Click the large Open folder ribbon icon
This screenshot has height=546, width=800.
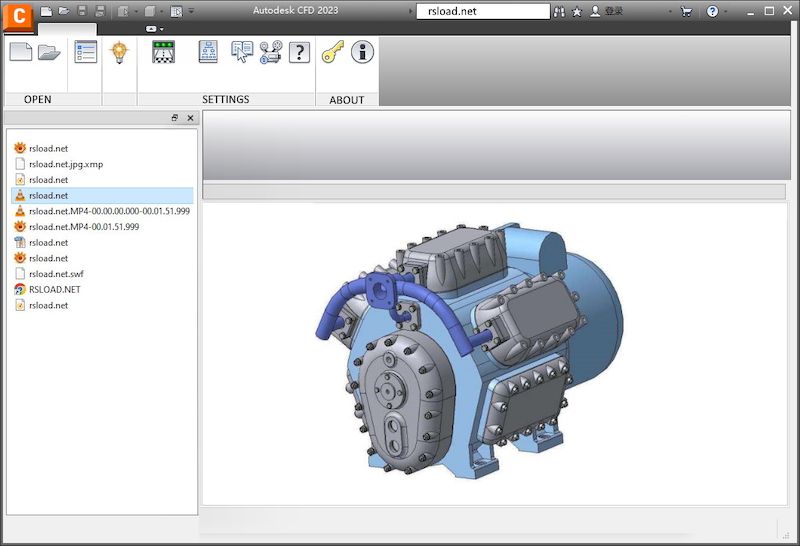point(49,52)
